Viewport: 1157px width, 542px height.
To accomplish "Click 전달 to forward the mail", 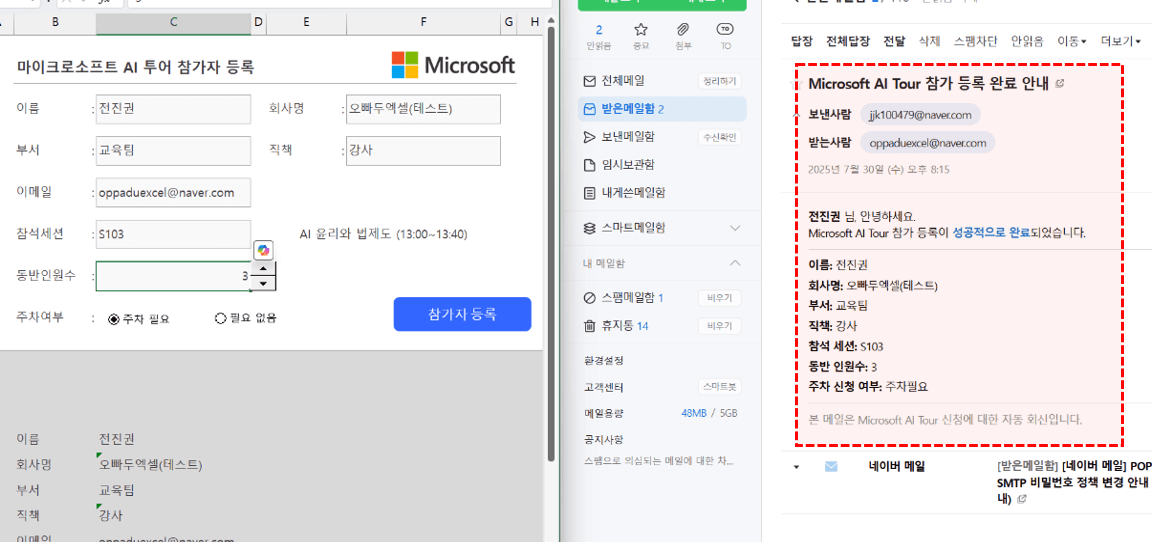I will [894, 41].
